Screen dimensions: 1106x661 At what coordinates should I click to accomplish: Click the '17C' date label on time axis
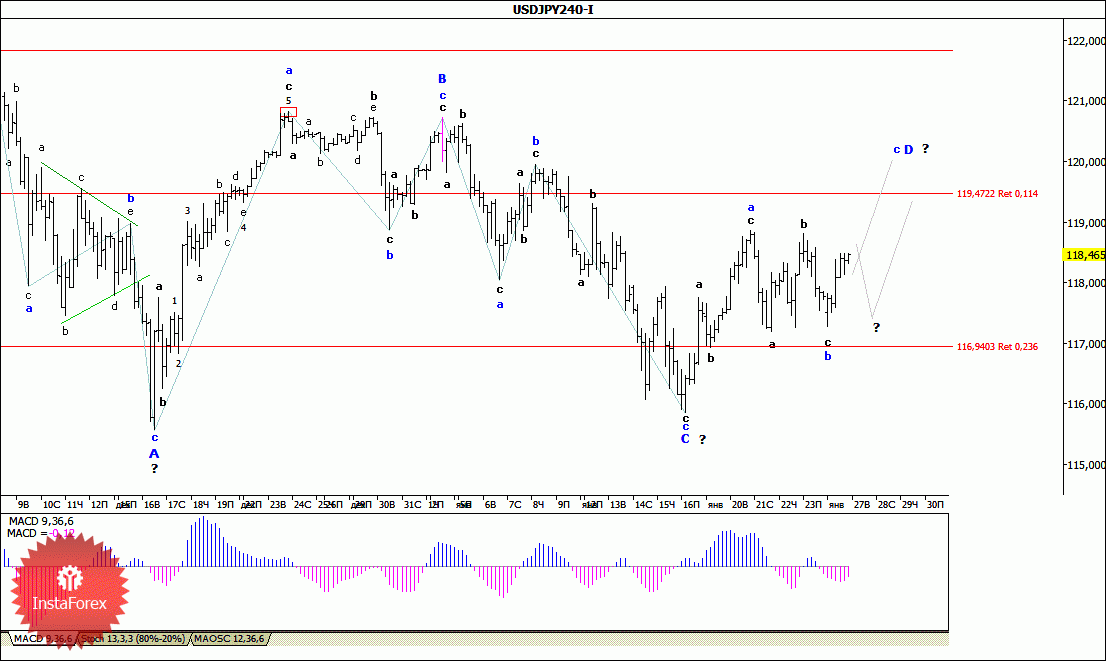pos(176,504)
